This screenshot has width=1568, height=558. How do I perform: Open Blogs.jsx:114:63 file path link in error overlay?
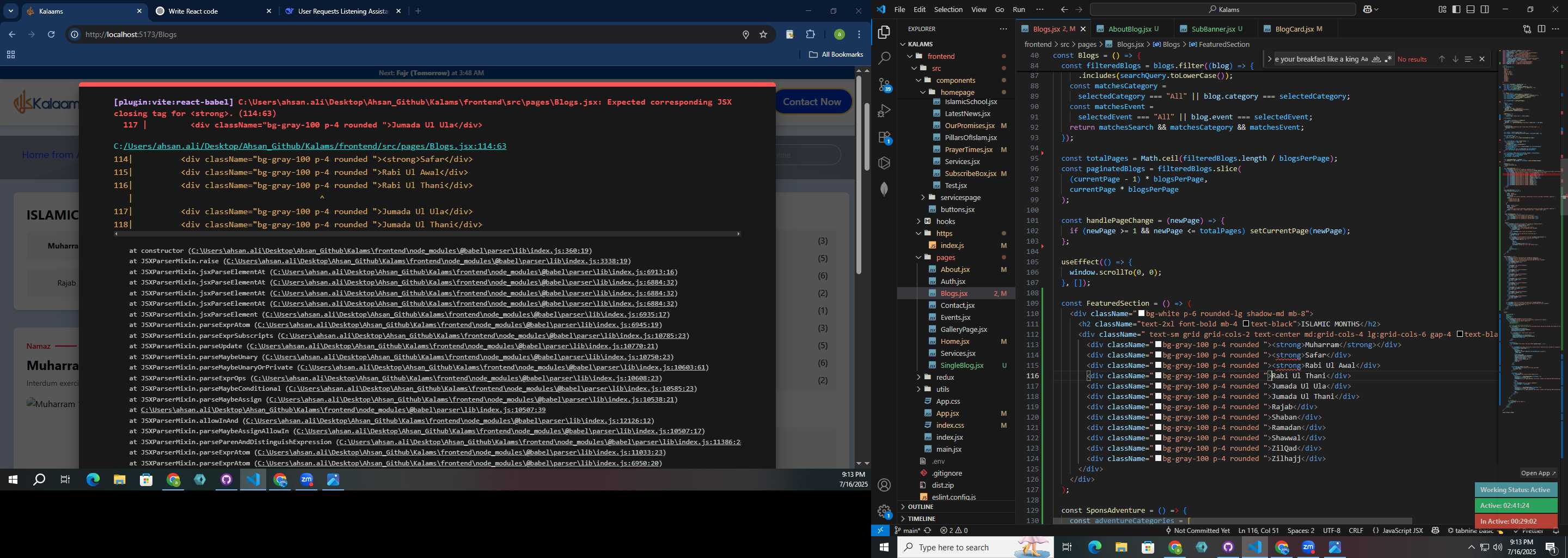[x=310, y=146]
